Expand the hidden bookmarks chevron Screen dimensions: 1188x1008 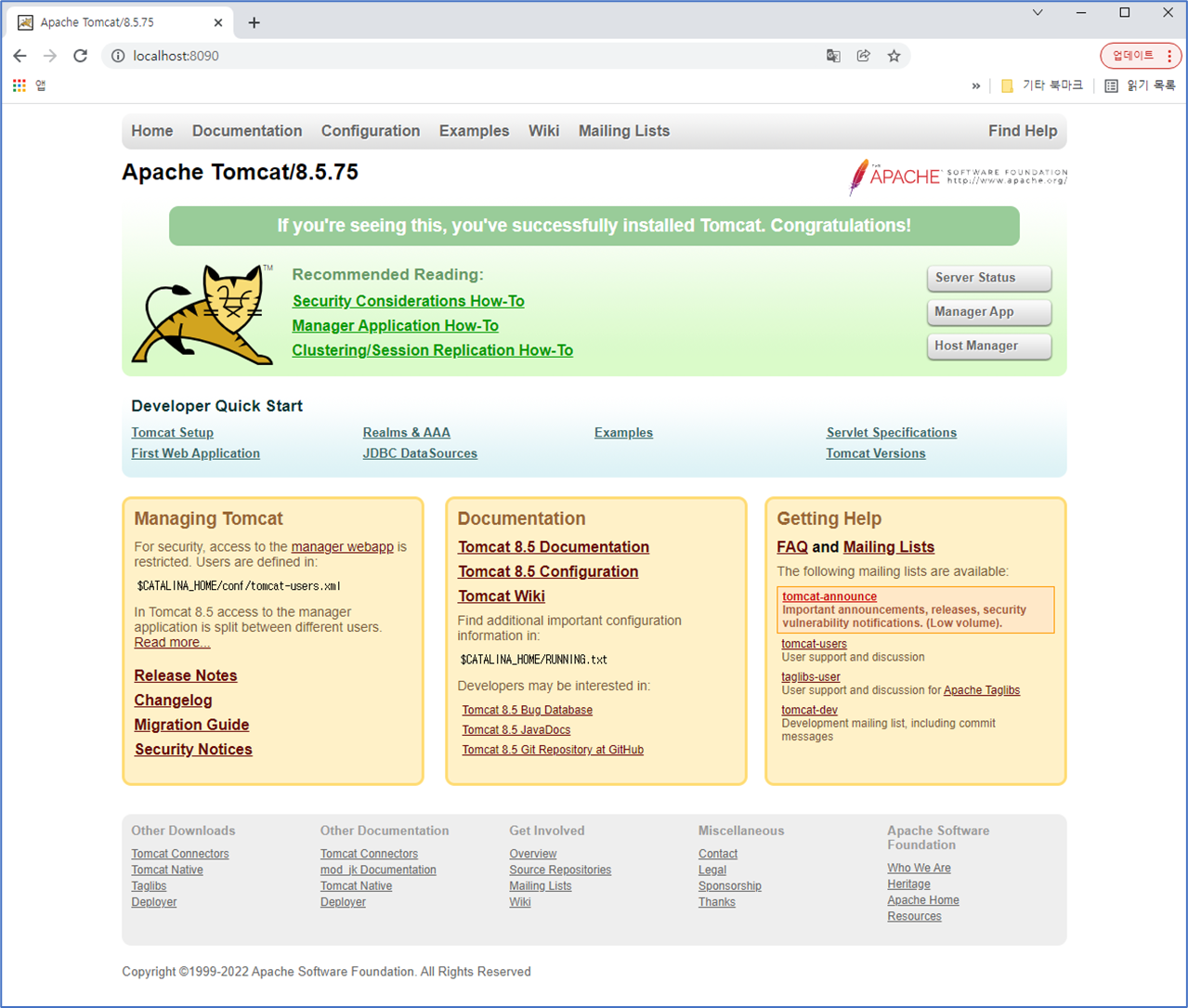click(976, 85)
